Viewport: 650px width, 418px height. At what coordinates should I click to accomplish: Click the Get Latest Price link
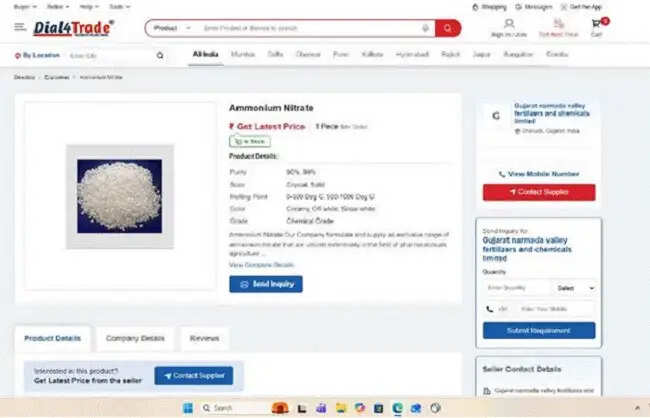click(267, 126)
